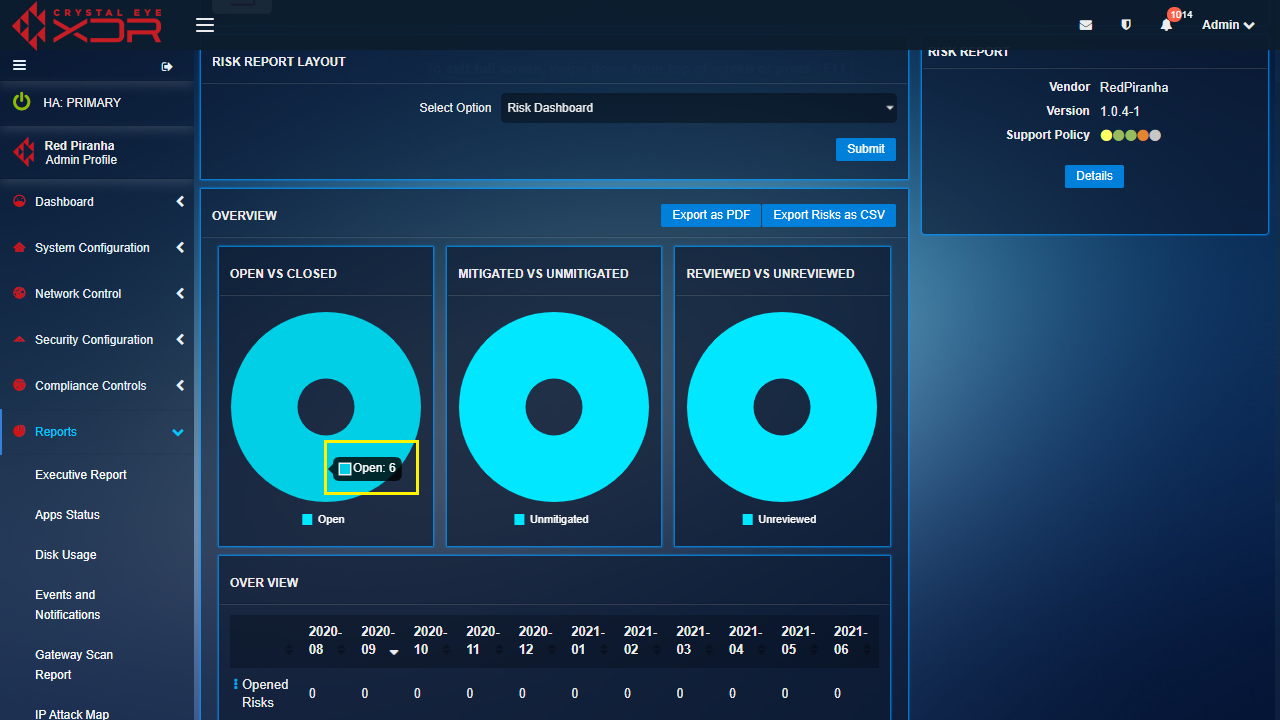Image resolution: width=1280 pixels, height=720 pixels.
Task: Toggle the top hamburger menu
Action: click(x=205, y=25)
